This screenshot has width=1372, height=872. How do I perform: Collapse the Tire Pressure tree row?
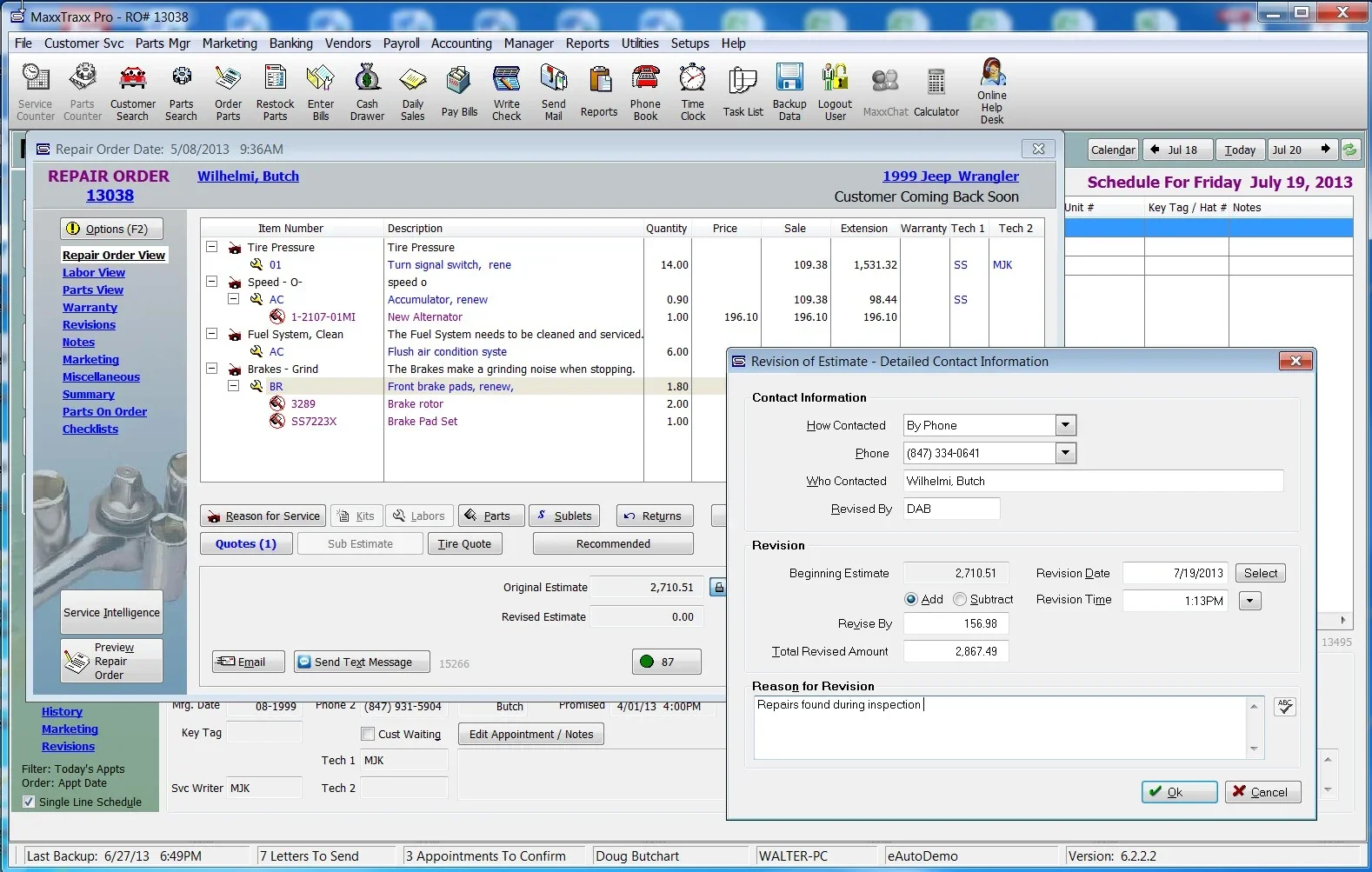(211, 247)
